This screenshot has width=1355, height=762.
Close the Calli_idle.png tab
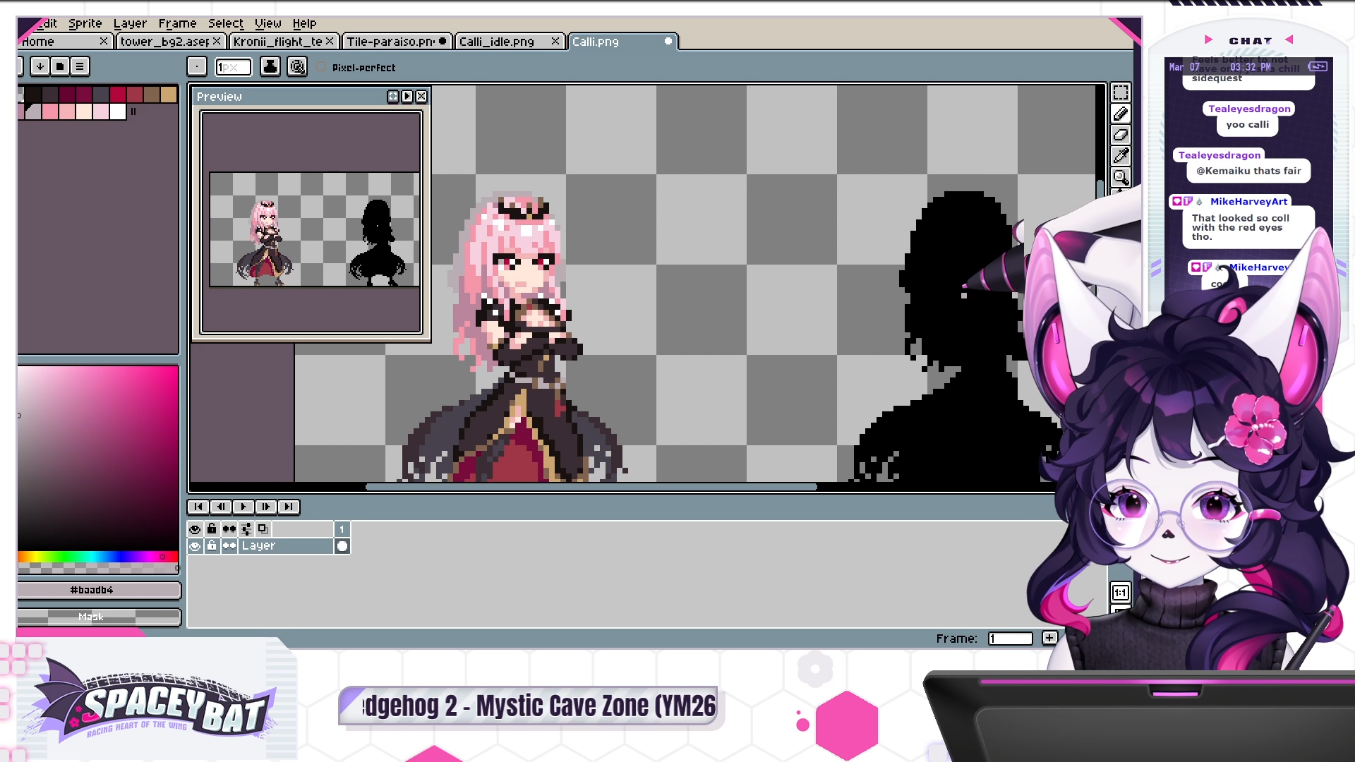click(553, 41)
